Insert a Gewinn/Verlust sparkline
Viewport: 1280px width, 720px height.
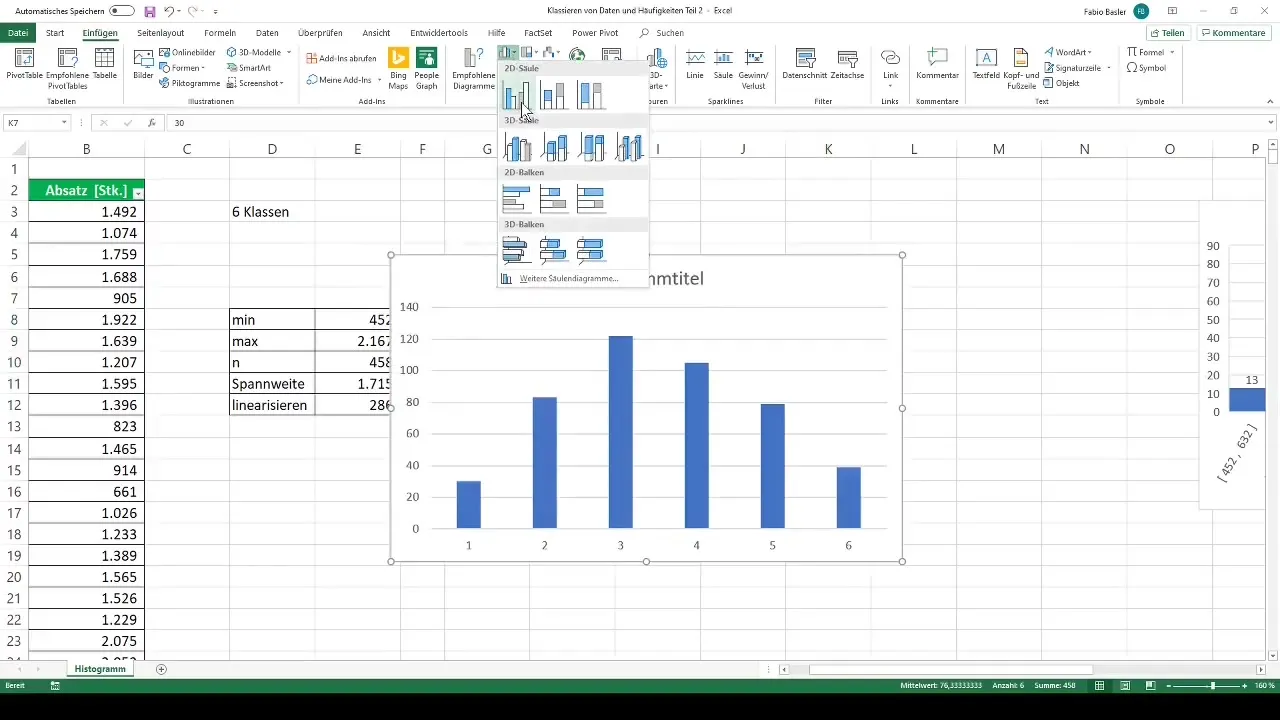[x=752, y=68]
